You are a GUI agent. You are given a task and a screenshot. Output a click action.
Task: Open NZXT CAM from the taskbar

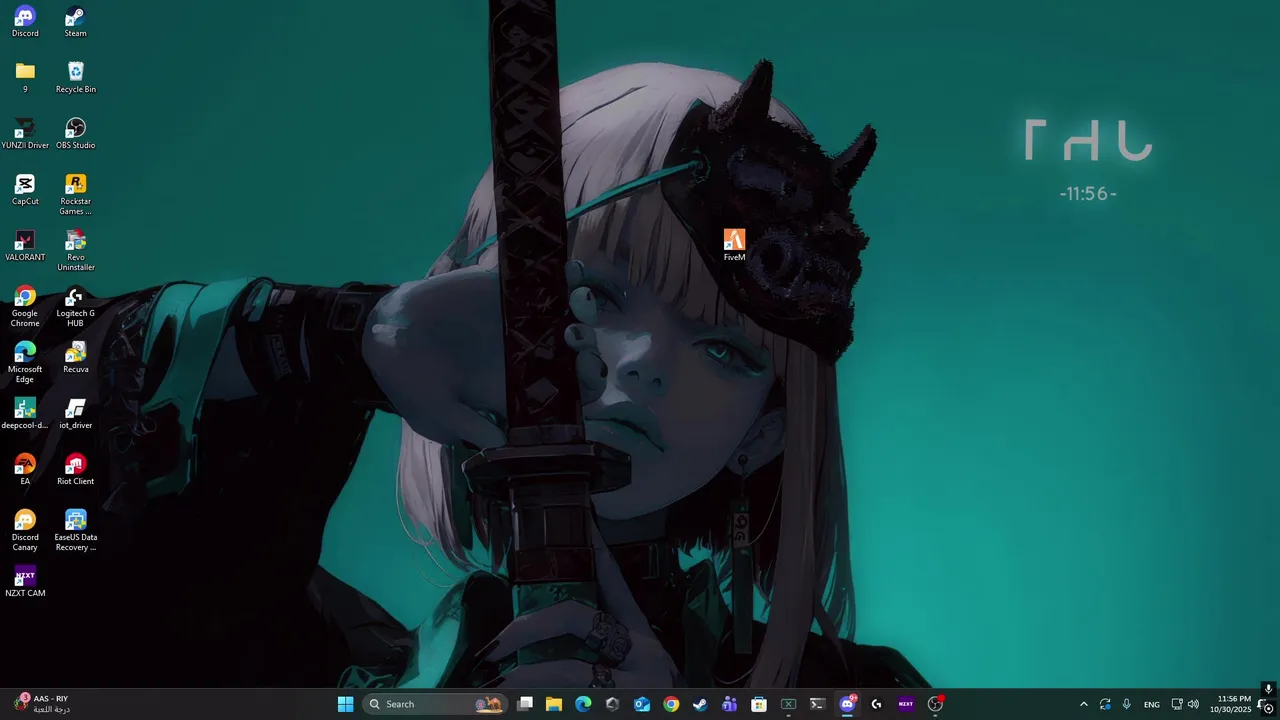pos(905,704)
